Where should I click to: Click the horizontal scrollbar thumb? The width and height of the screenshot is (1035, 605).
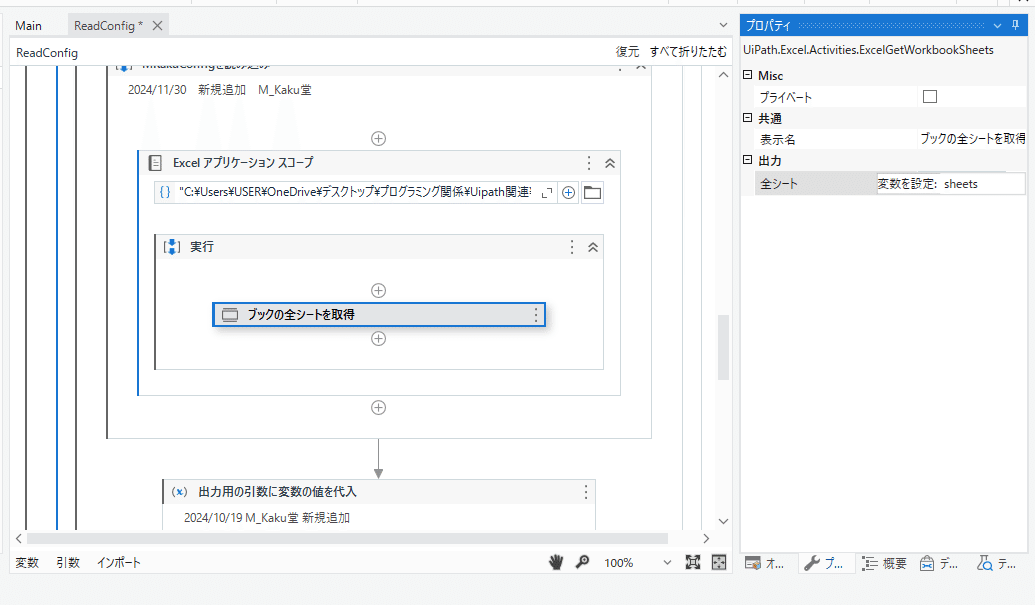(347, 538)
